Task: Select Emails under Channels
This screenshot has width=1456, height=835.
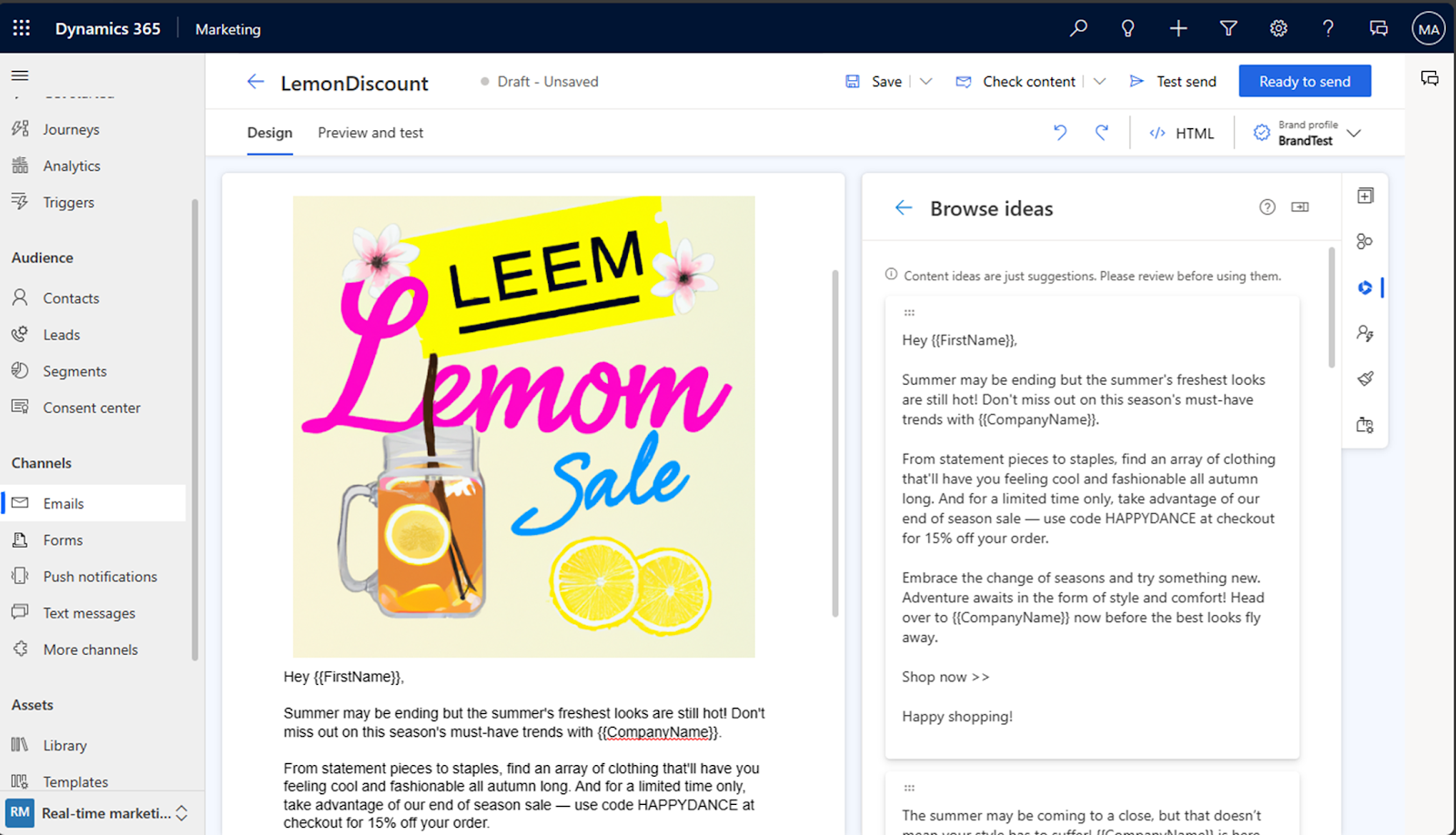Action: click(x=95, y=503)
